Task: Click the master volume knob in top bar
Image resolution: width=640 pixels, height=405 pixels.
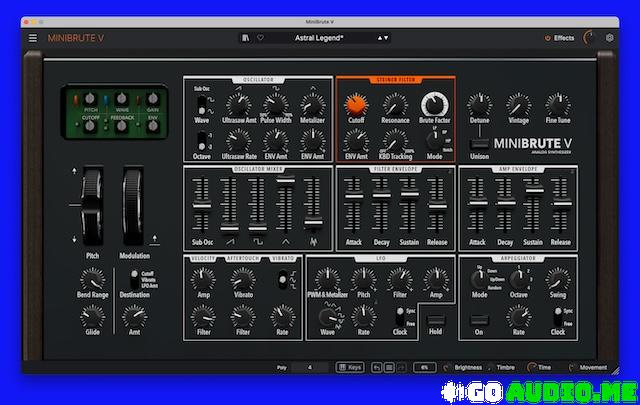Action: 589,38
